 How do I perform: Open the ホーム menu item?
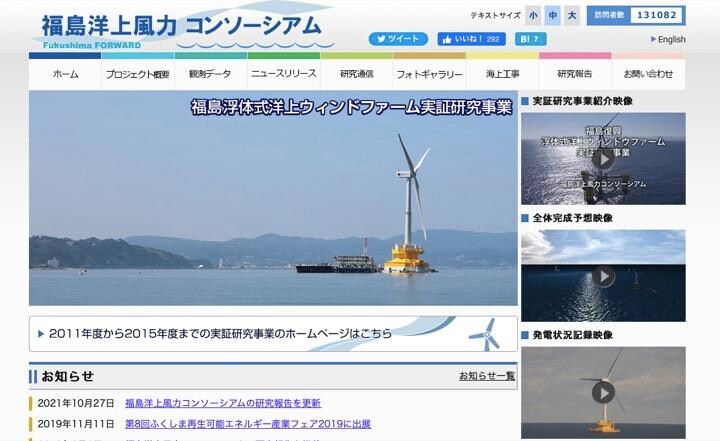coord(65,74)
